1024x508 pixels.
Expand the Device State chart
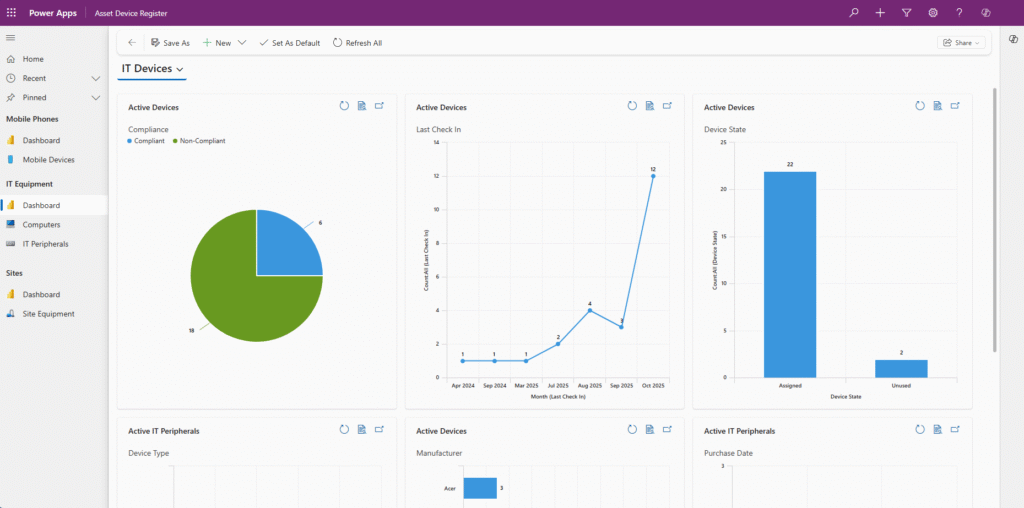click(955, 106)
